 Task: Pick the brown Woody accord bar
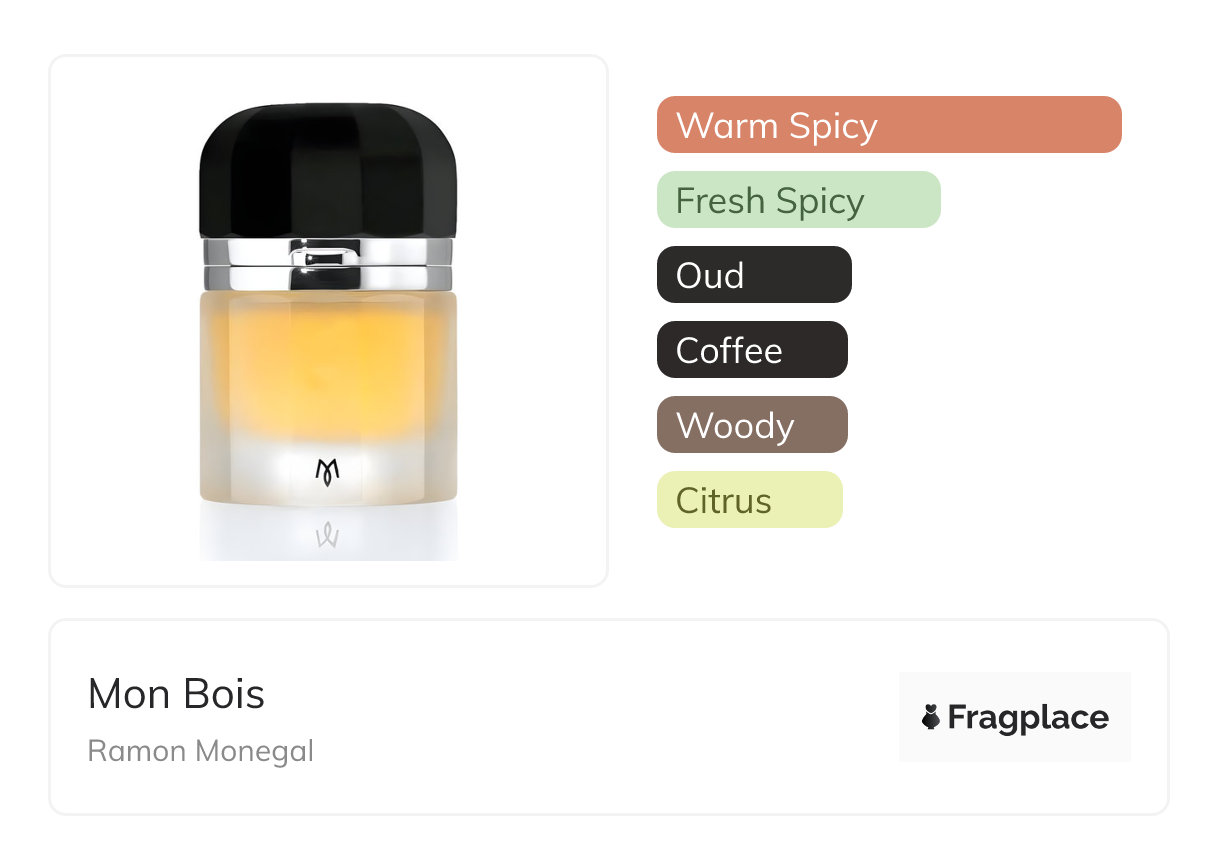(x=751, y=425)
